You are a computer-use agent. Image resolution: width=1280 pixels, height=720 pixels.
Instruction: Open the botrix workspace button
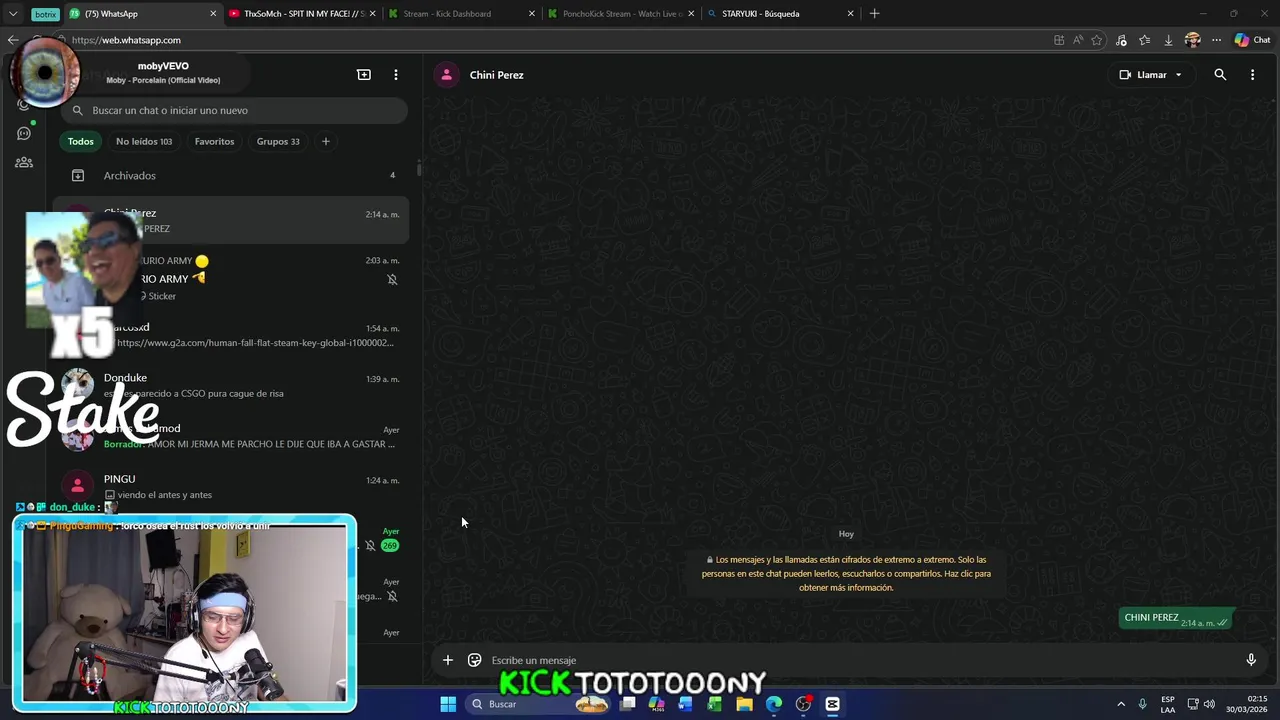tap(45, 14)
